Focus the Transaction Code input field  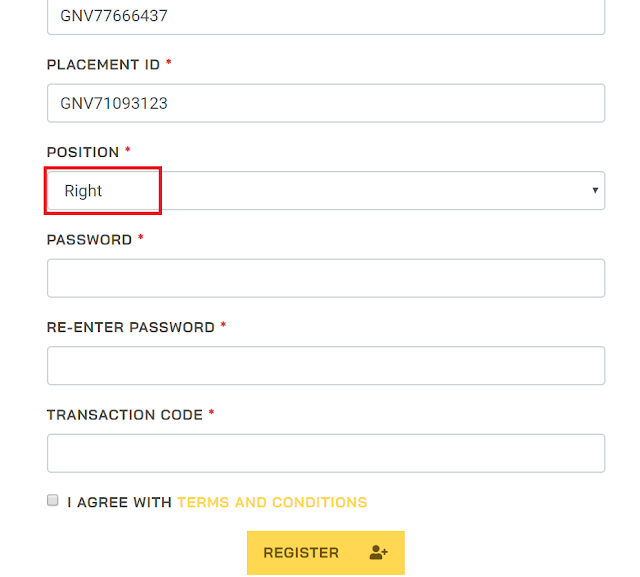click(x=326, y=453)
